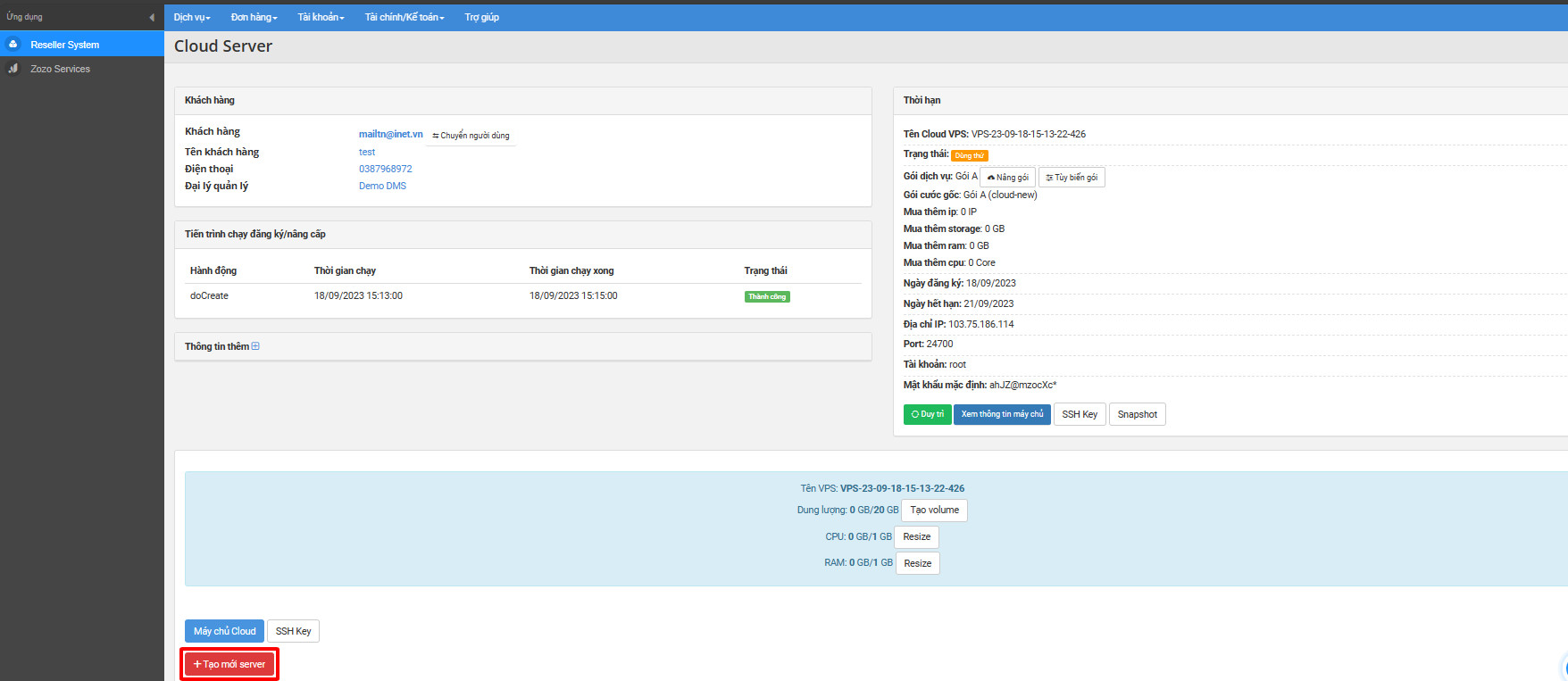Click customer email mailtn@inet.vn link

(391, 134)
